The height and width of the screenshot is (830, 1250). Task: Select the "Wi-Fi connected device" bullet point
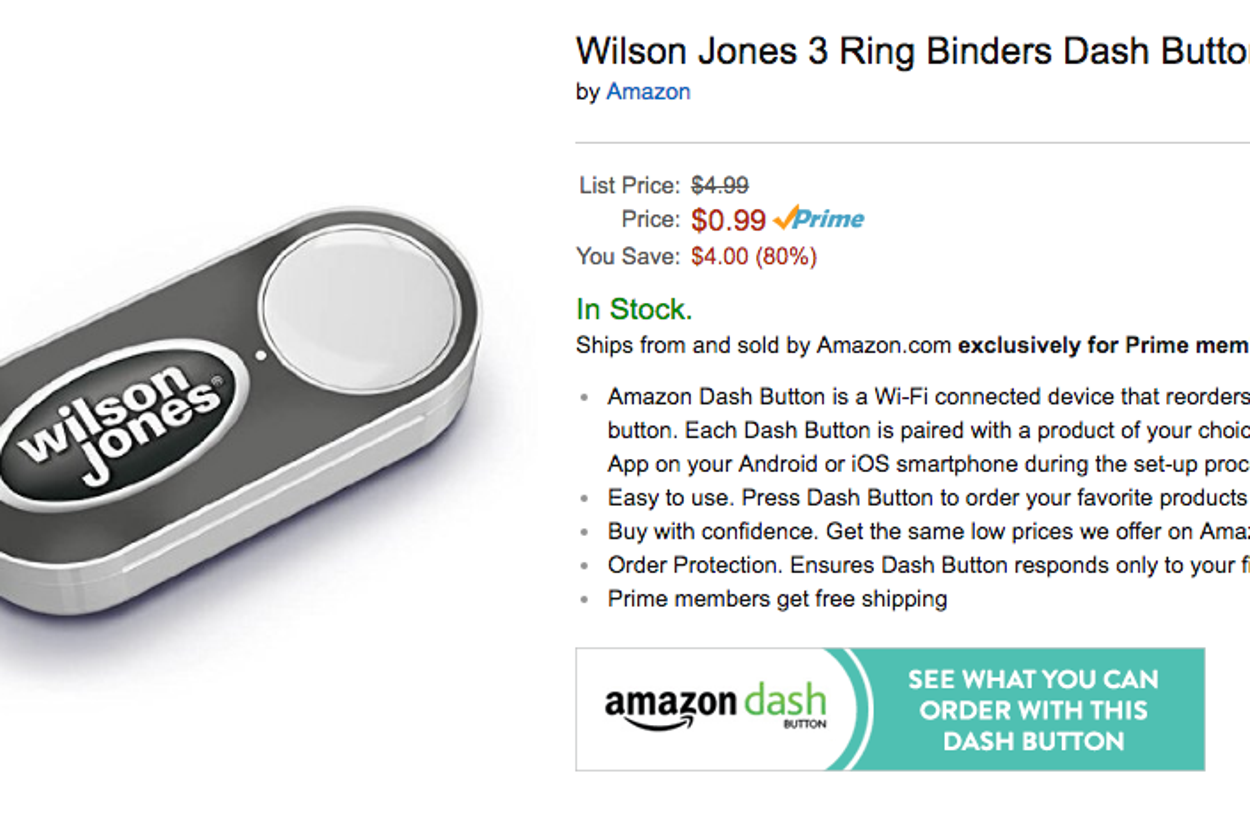[x=927, y=397]
